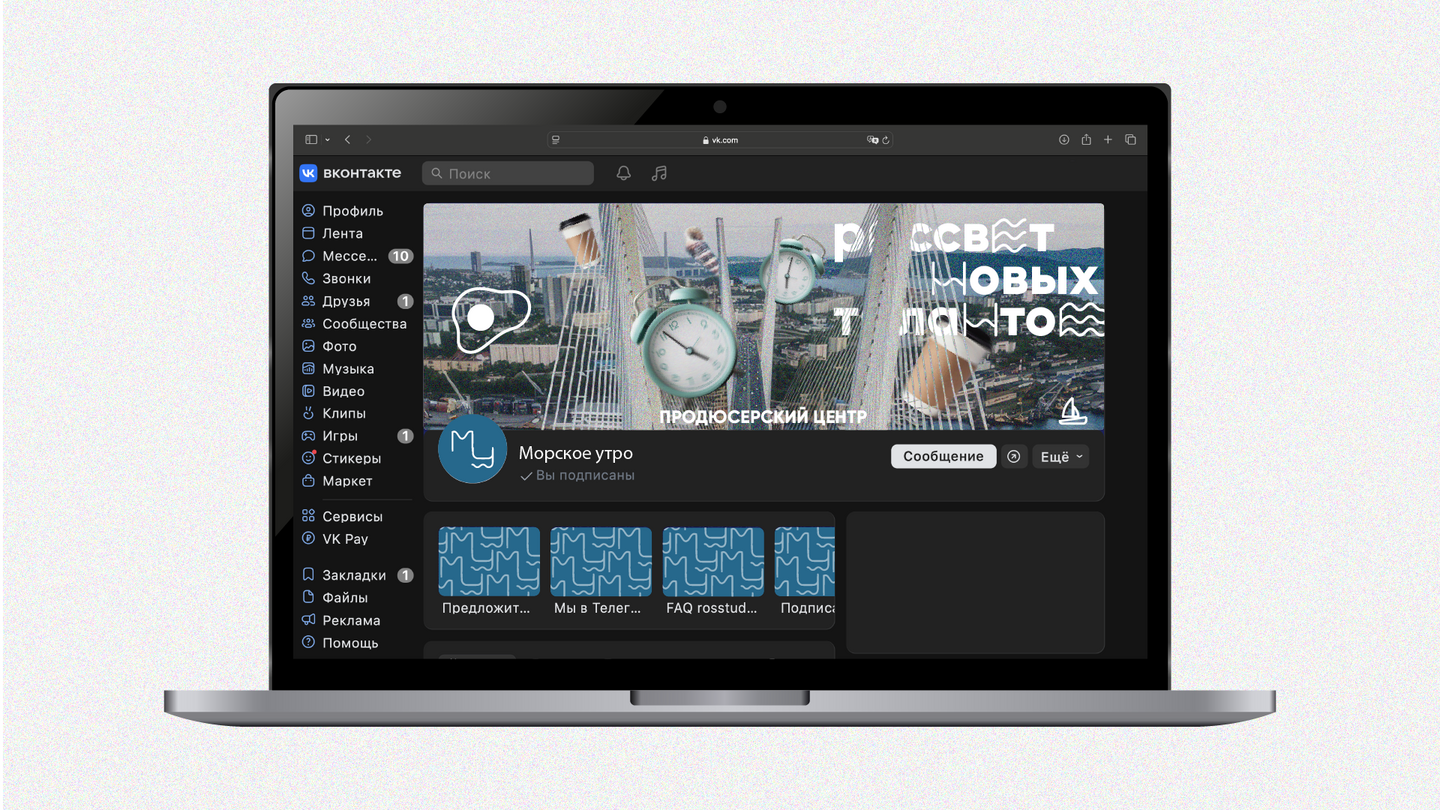Click the Морское утро community name
1440x810 pixels.
[x=575, y=453]
